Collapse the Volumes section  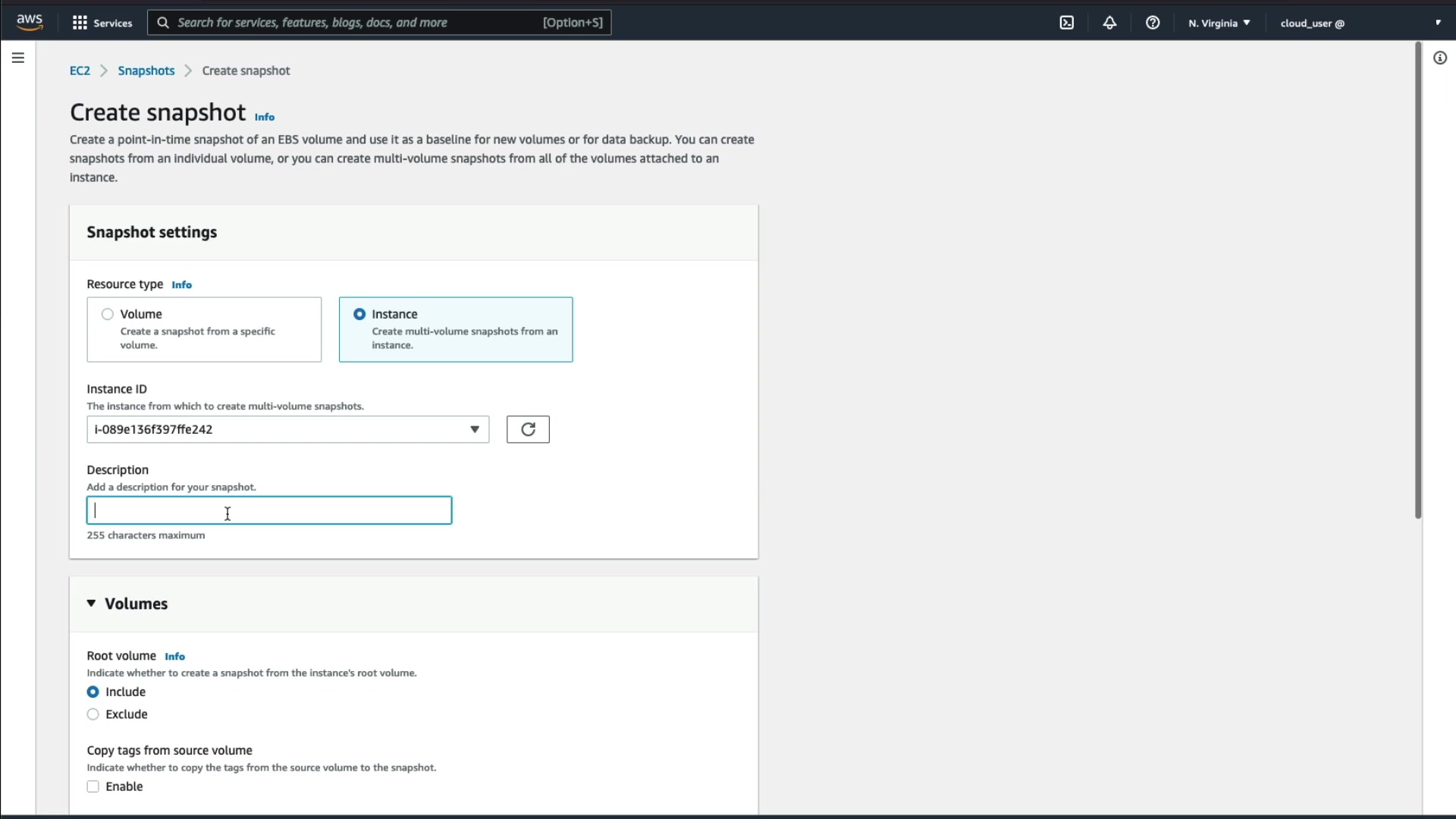[x=91, y=604]
